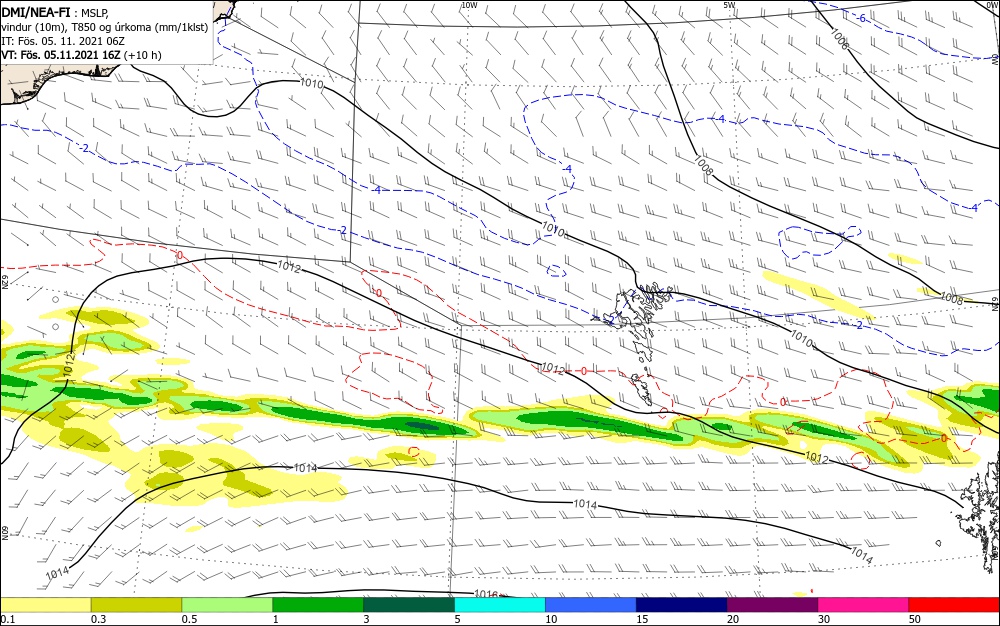Click the 'VT: Fös. 05.11.2021 16Z (+10 h)' line
This screenshot has height=626, width=1000.
click(x=81, y=55)
